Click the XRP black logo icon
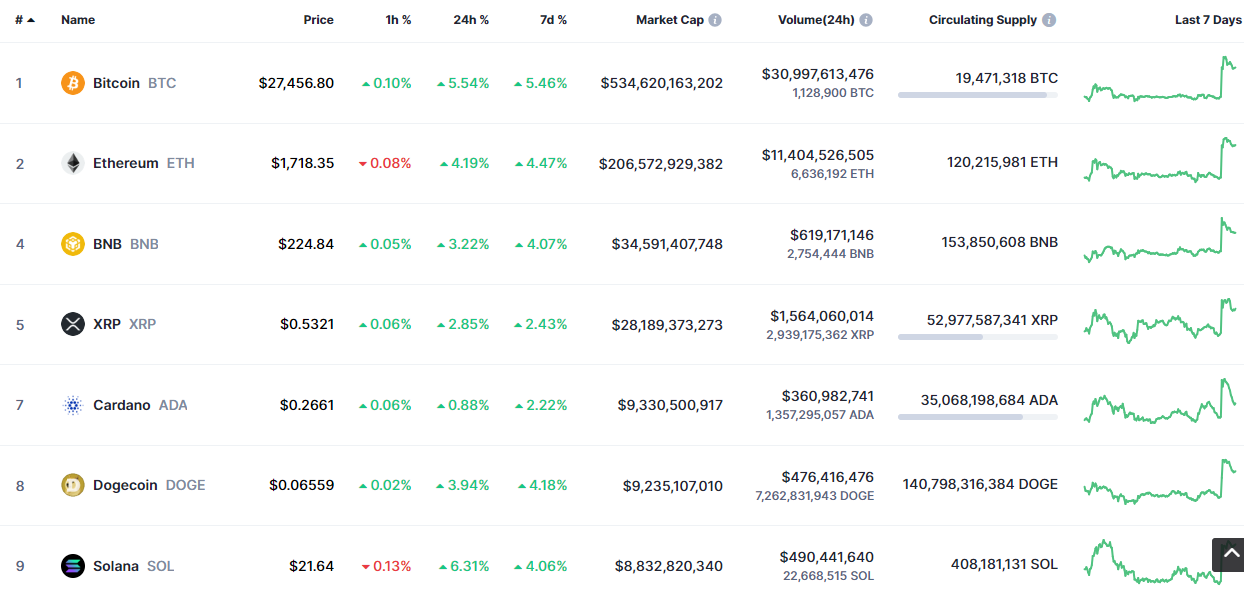 [73, 324]
